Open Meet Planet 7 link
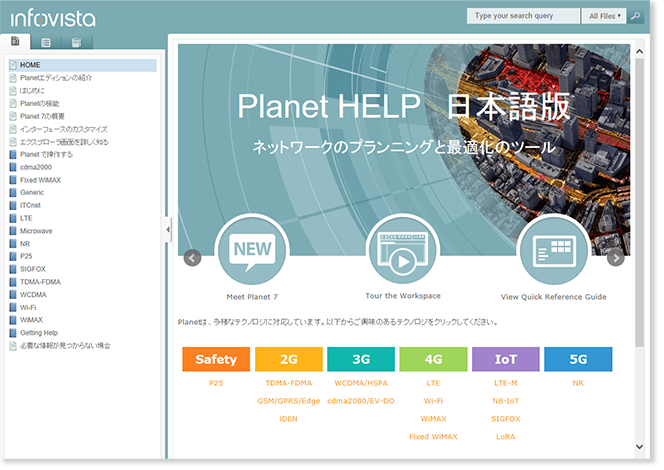Viewport: 664px width, 470px height. (252, 297)
